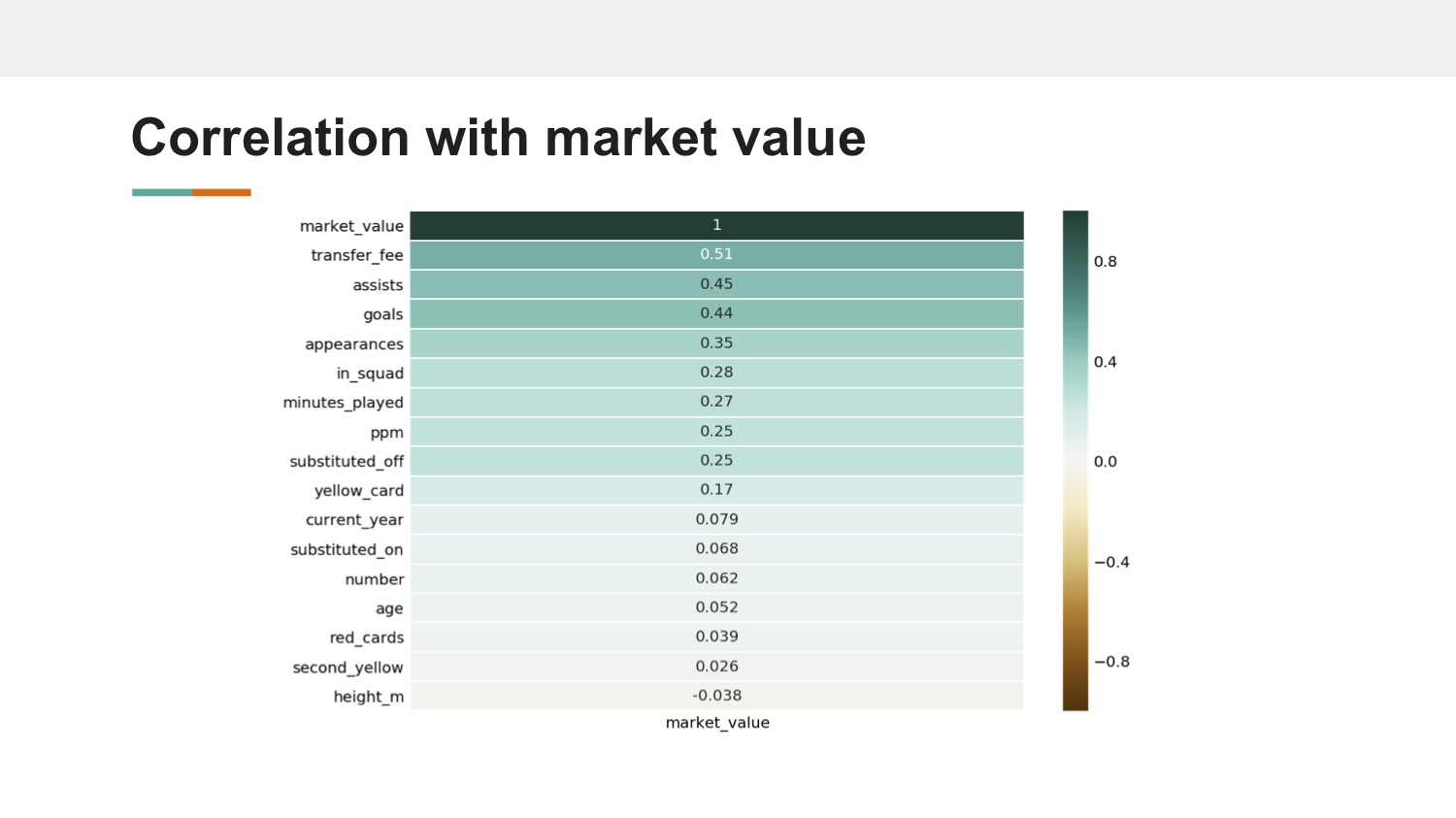
Task: Click the ppm row label
Action: click(386, 433)
